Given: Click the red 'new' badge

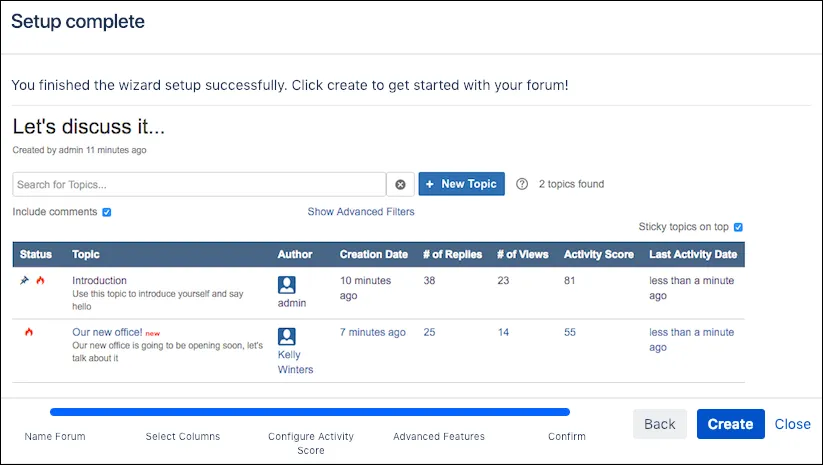Looking at the screenshot, I should (x=153, y=333).
